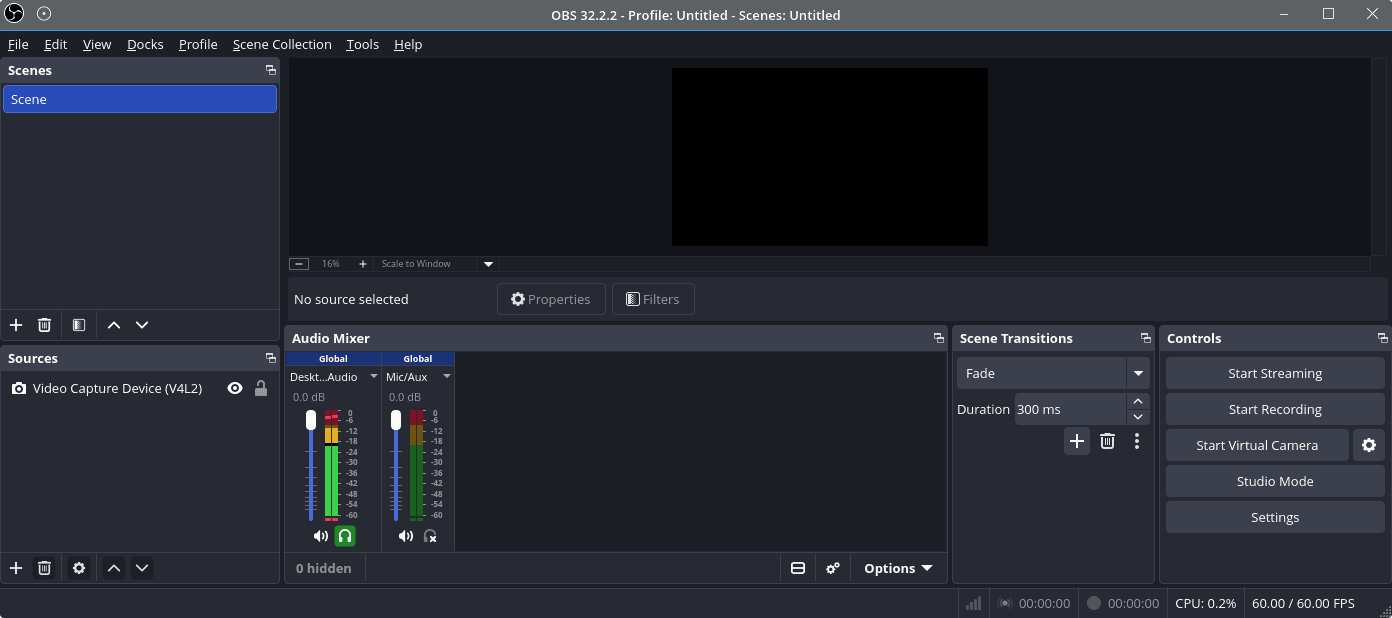Enable Studio Mode

pos(1275,481)
